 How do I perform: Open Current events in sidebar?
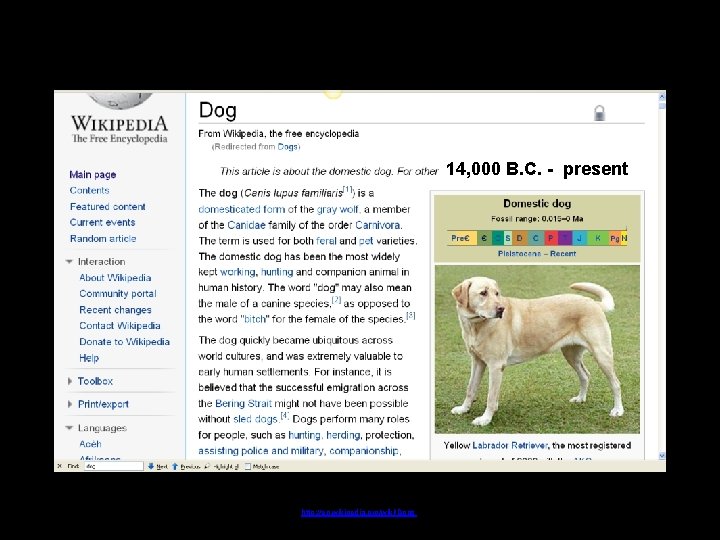click(102, 222)
